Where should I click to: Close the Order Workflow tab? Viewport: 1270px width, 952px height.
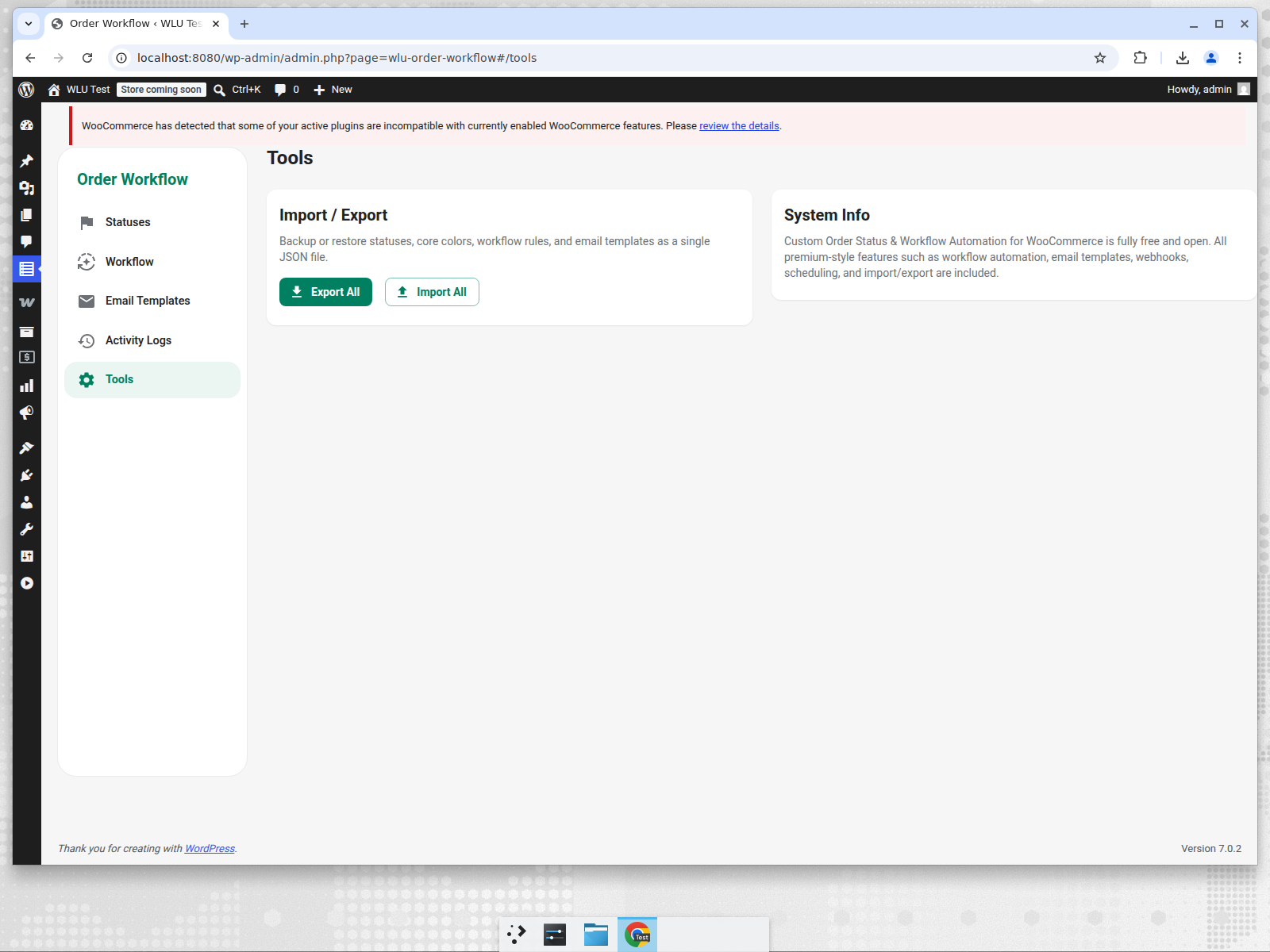point(215,24)
